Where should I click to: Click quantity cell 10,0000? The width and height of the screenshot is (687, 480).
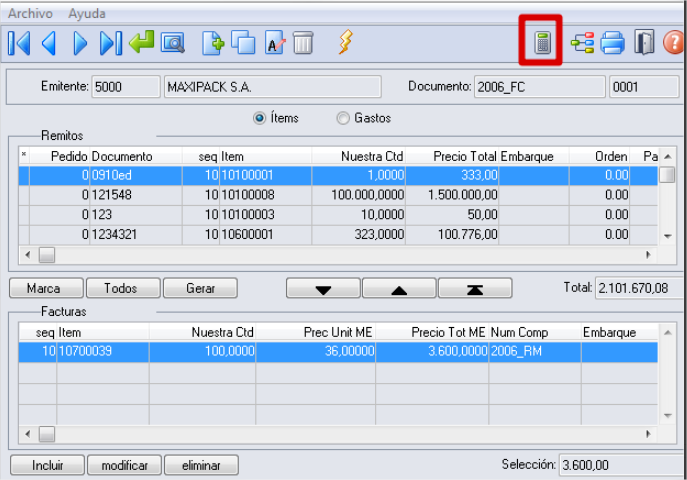(358, 215)
